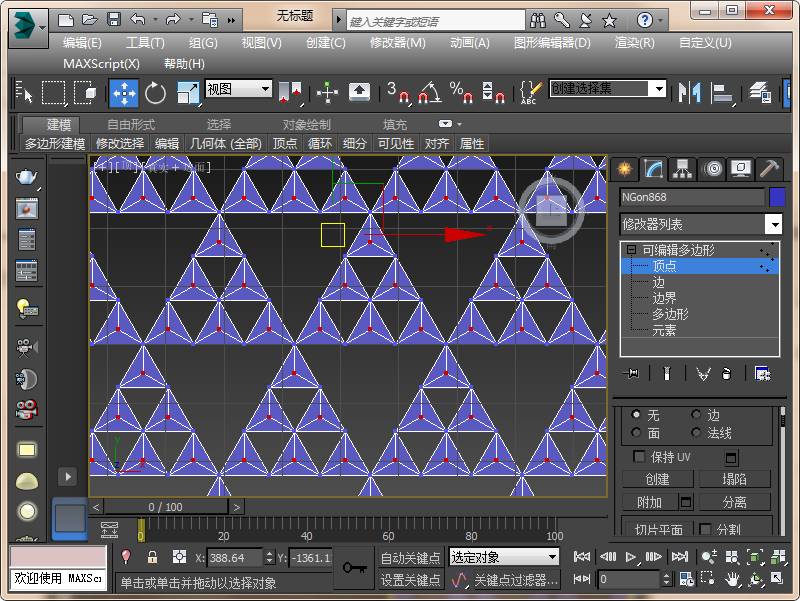Screen dimensions: 800x601
Task: Toggle the 3D Snaps button
Action: tap(398, 93)
